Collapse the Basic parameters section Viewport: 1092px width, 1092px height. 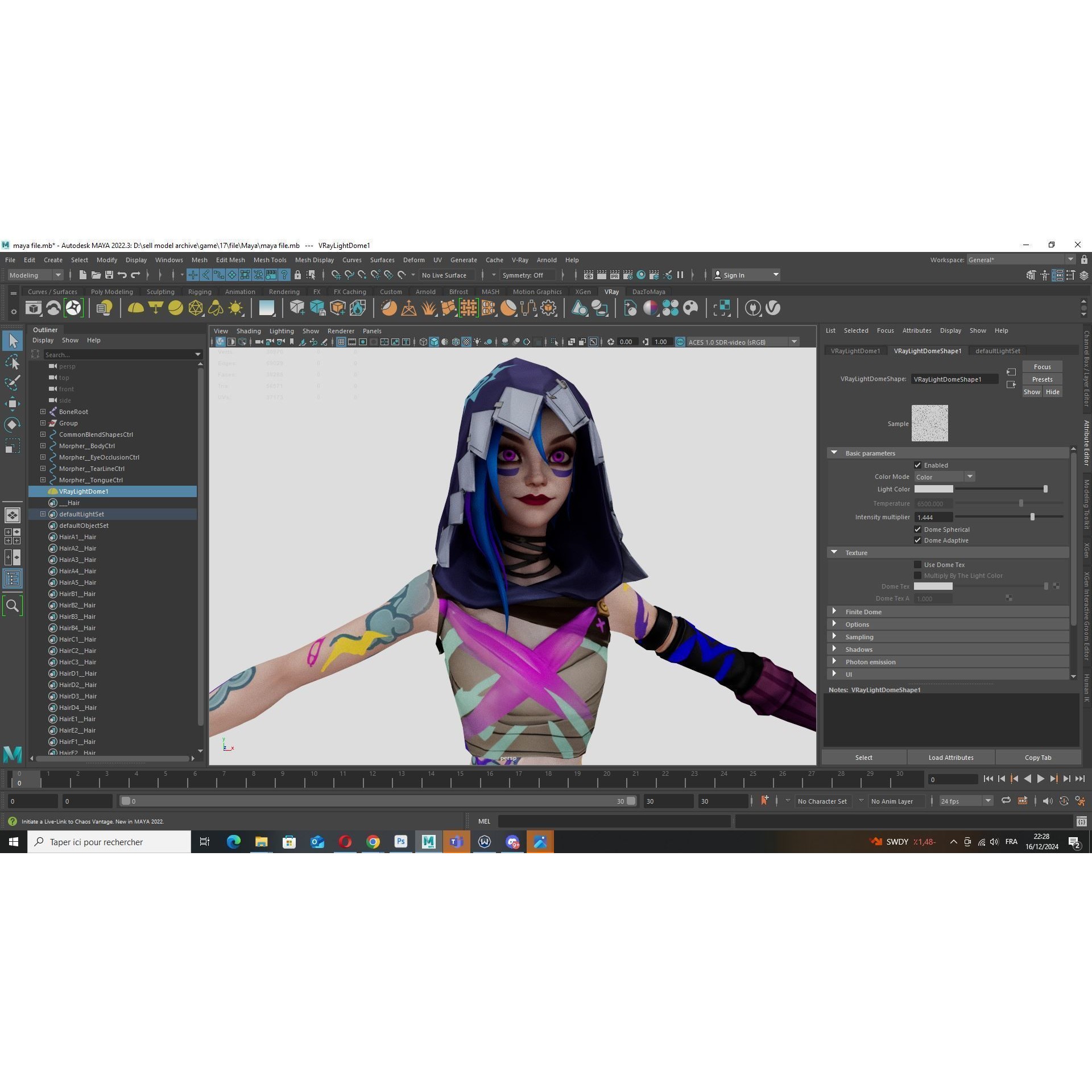[x=834, y=453]
